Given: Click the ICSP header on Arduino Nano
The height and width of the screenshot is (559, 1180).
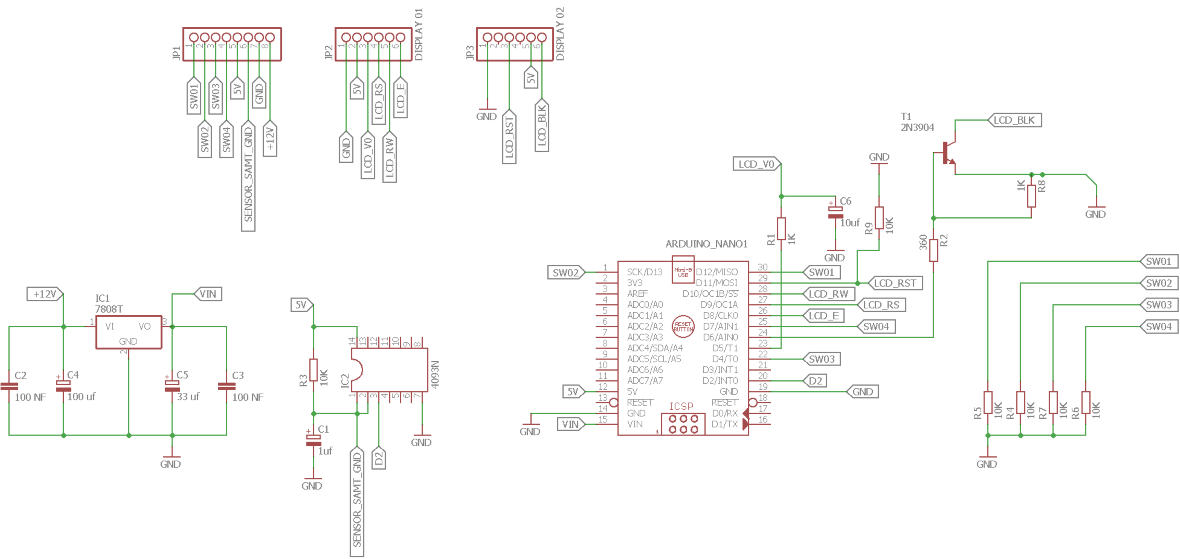Looking at the screenshot, I should pyautogui.click(x=681, y=424).
